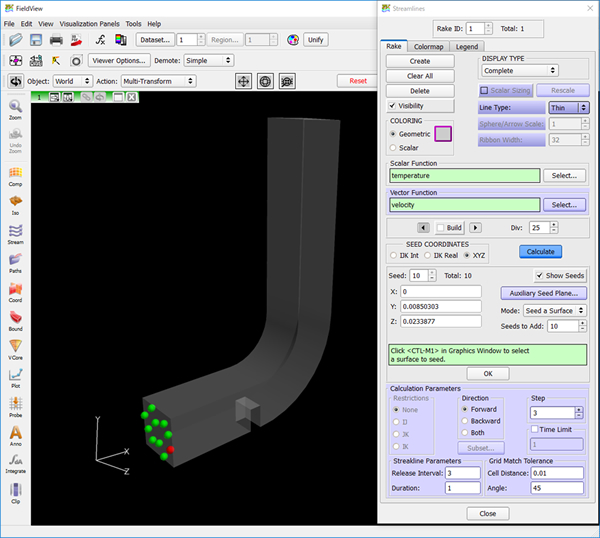
Task: Switch to the Colormap tab
Action: pyautogui.click(x=427, y=46)
